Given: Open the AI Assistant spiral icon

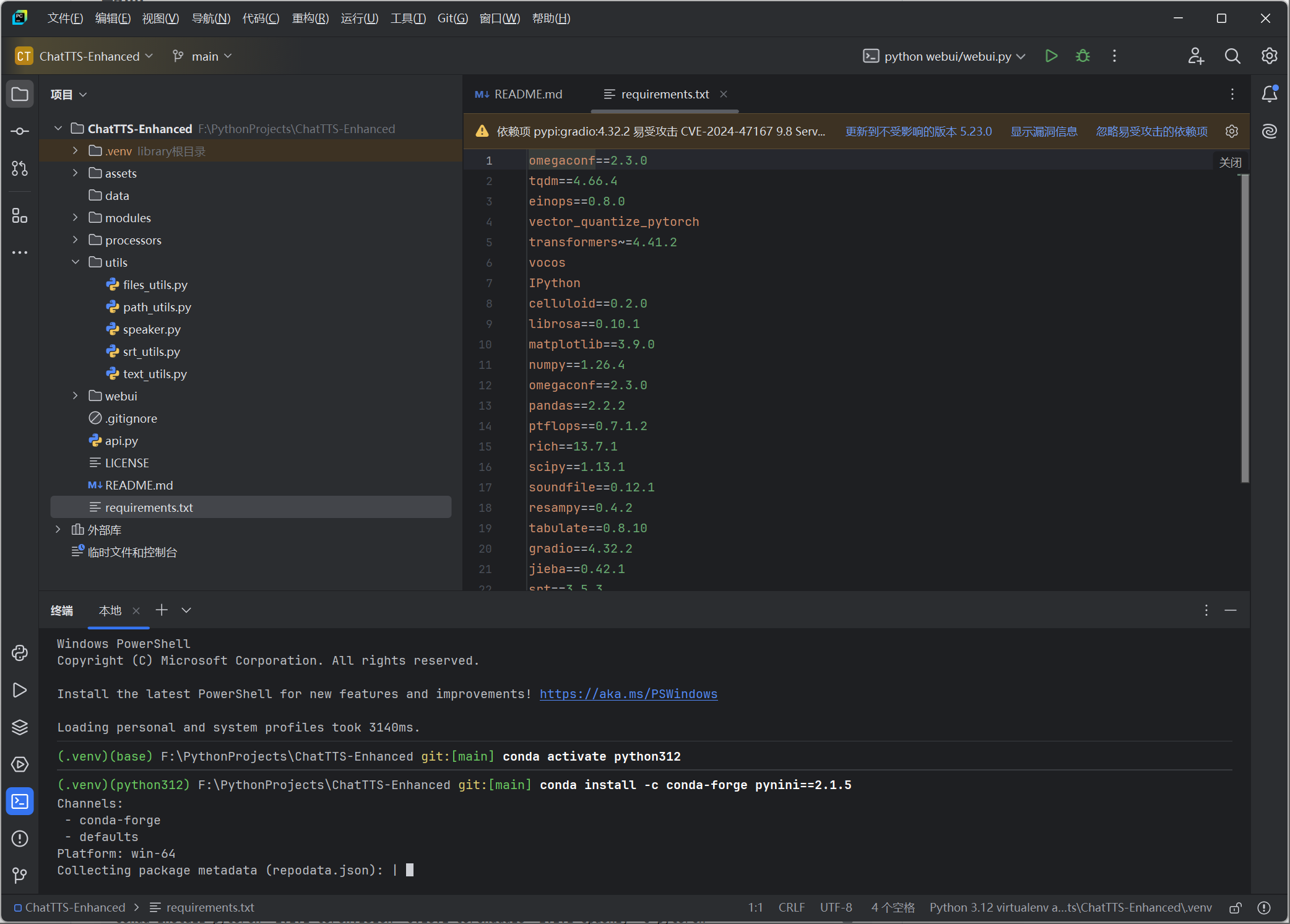Looking at the screenshot, I should coord(1269,131).
